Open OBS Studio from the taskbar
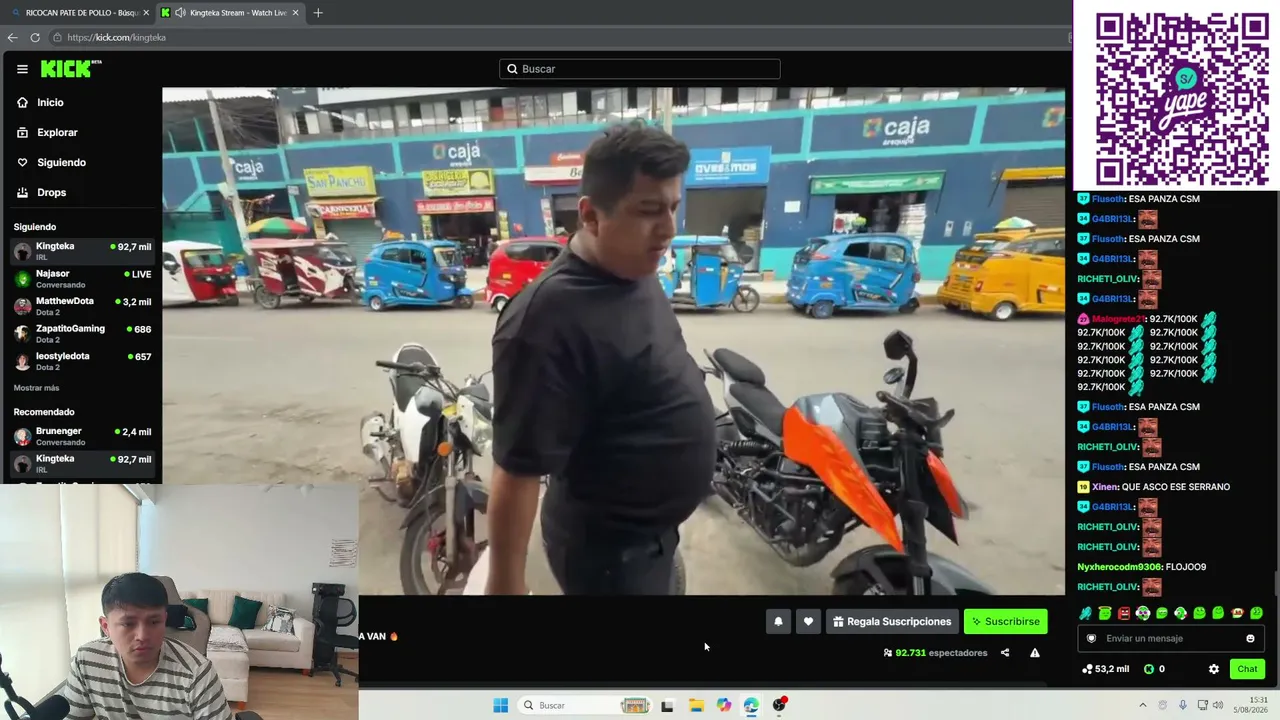The height and width of the screenshot is (720, 1280). click(779, 705)
